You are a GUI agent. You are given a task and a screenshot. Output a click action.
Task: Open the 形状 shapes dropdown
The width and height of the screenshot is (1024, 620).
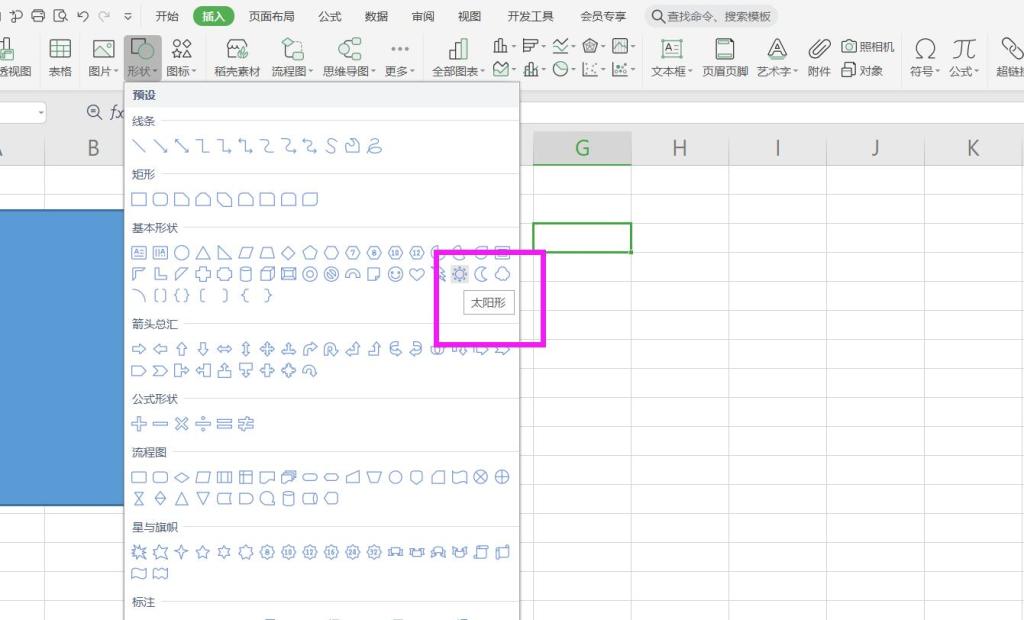(x=142, y=58)
